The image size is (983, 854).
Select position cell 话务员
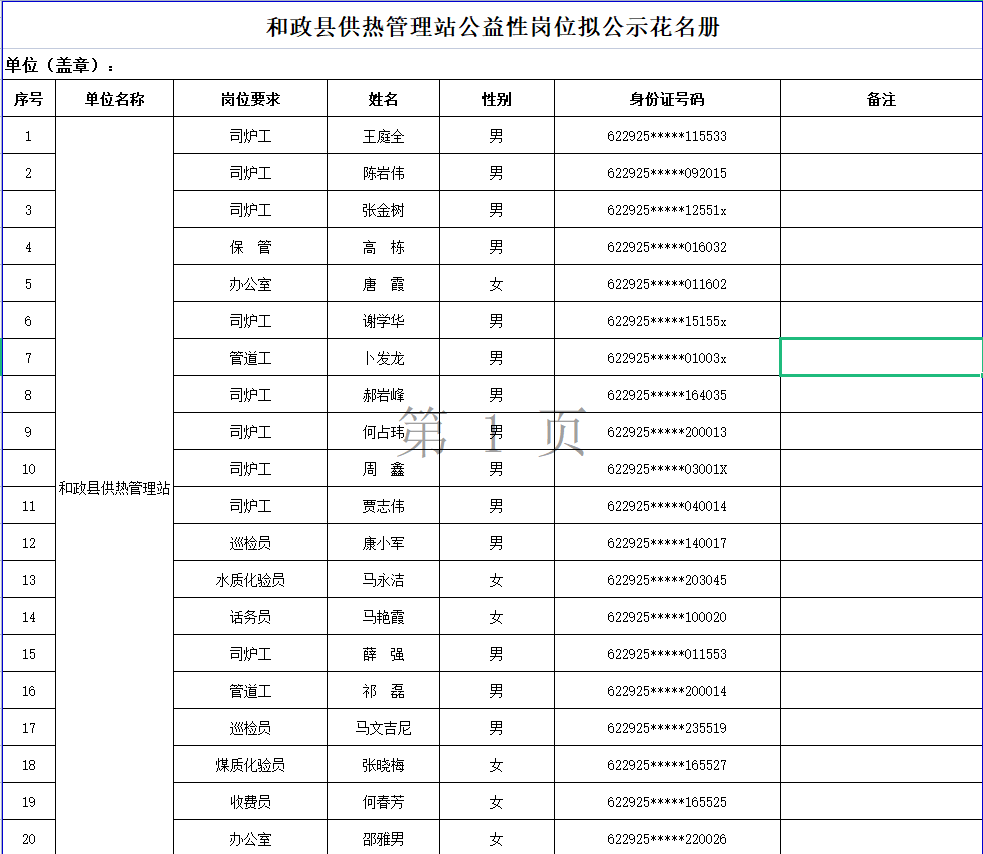(x=250, y=616)
